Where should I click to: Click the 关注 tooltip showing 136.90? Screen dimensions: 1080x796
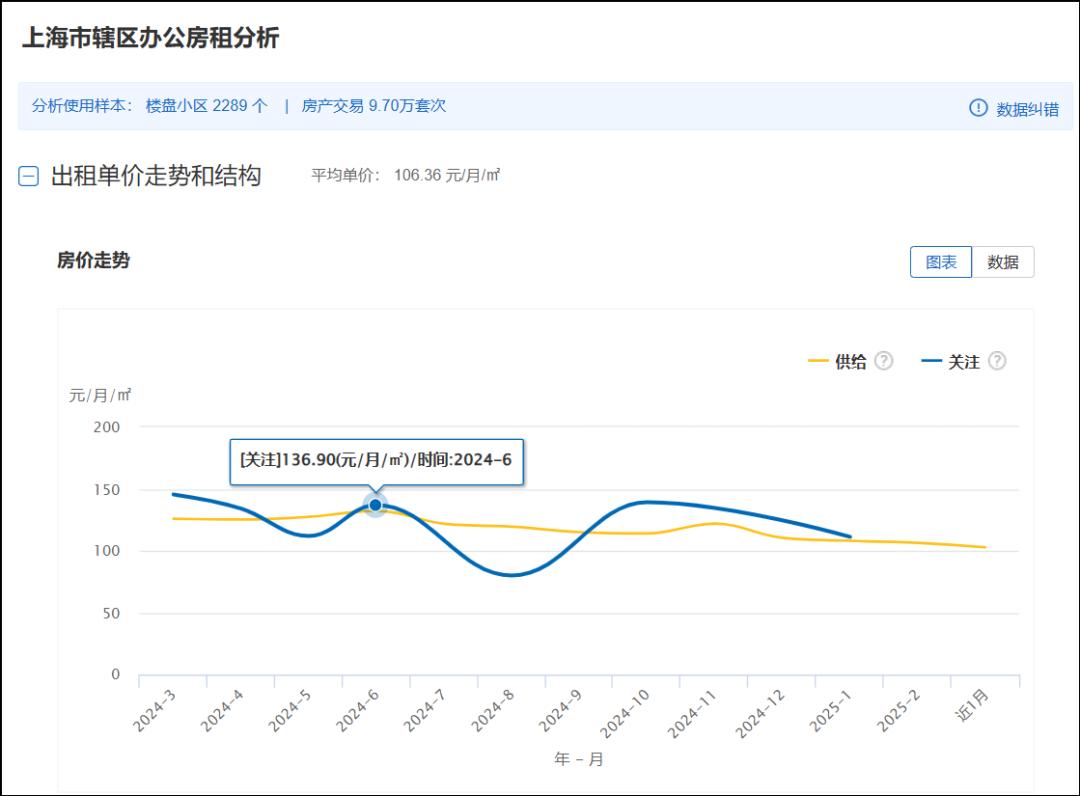[376, 460]
